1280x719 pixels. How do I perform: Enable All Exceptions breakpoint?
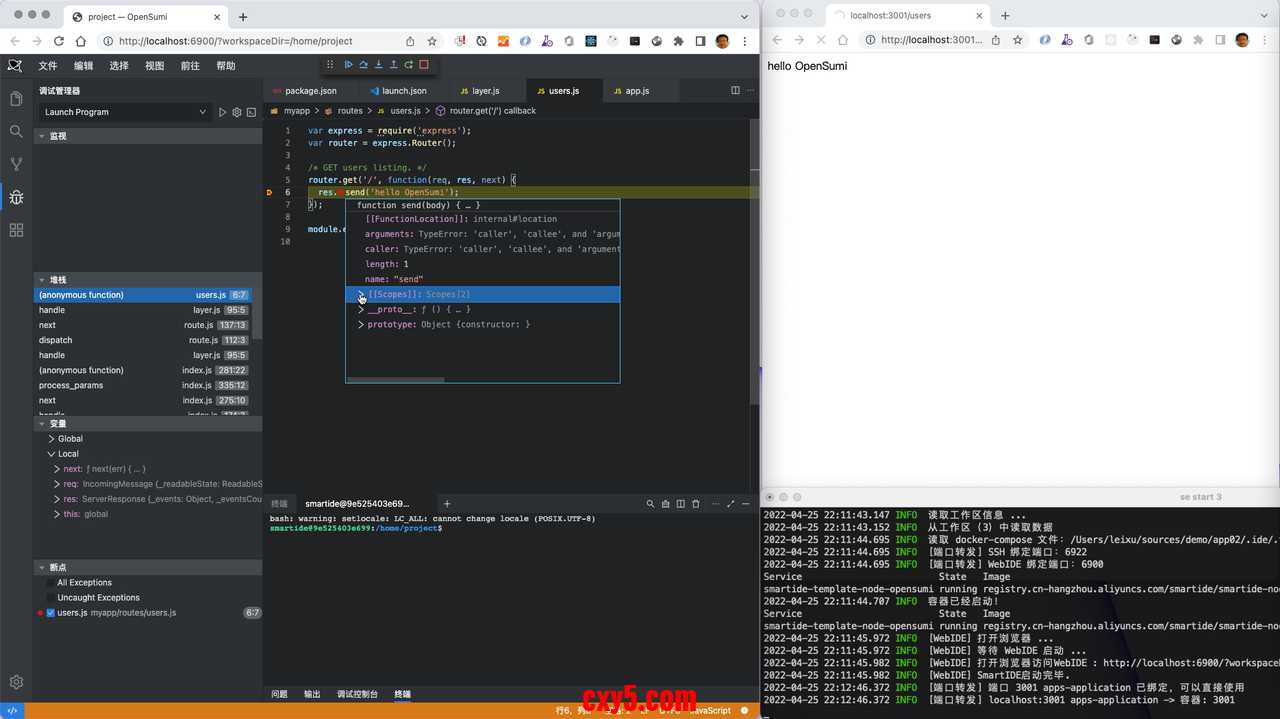pyautogui.click(x=51, y=583)
